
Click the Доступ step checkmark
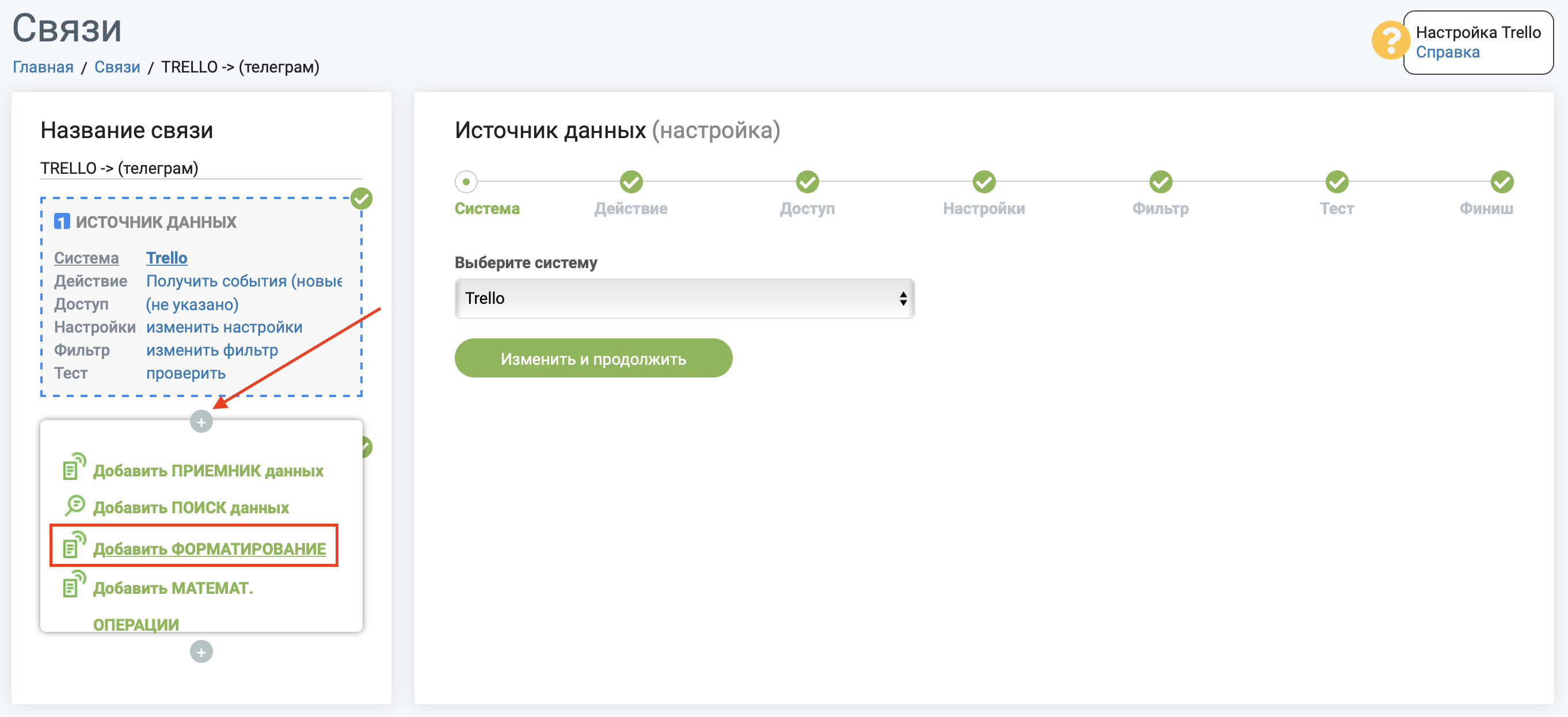coord(808,181)
